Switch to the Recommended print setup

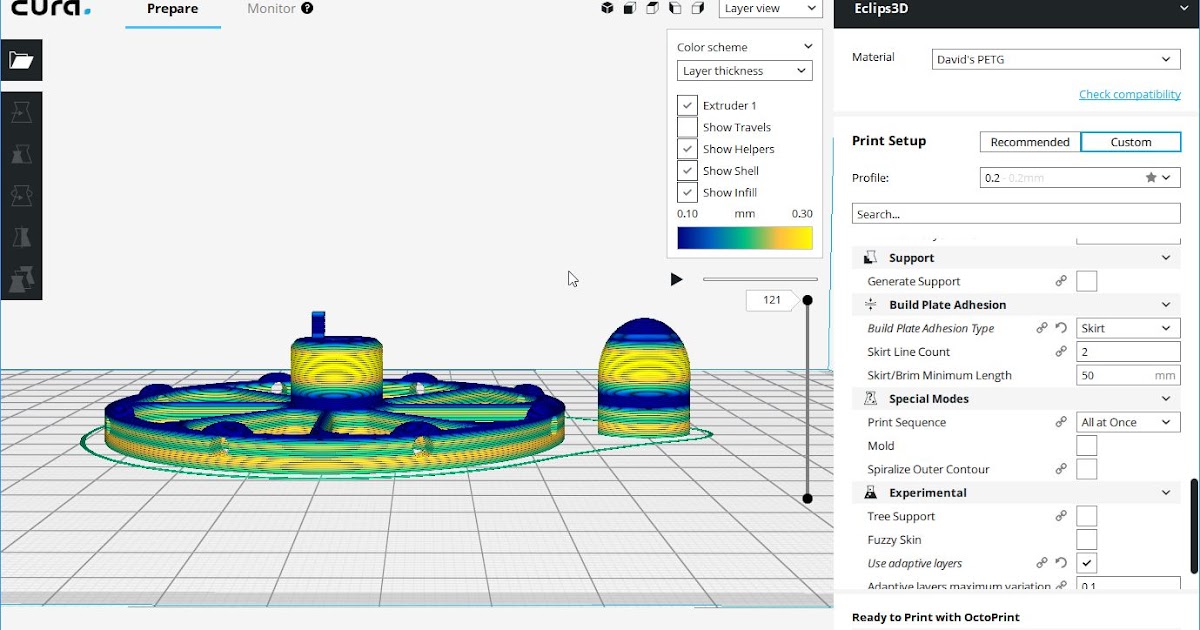pos(1029,141)
